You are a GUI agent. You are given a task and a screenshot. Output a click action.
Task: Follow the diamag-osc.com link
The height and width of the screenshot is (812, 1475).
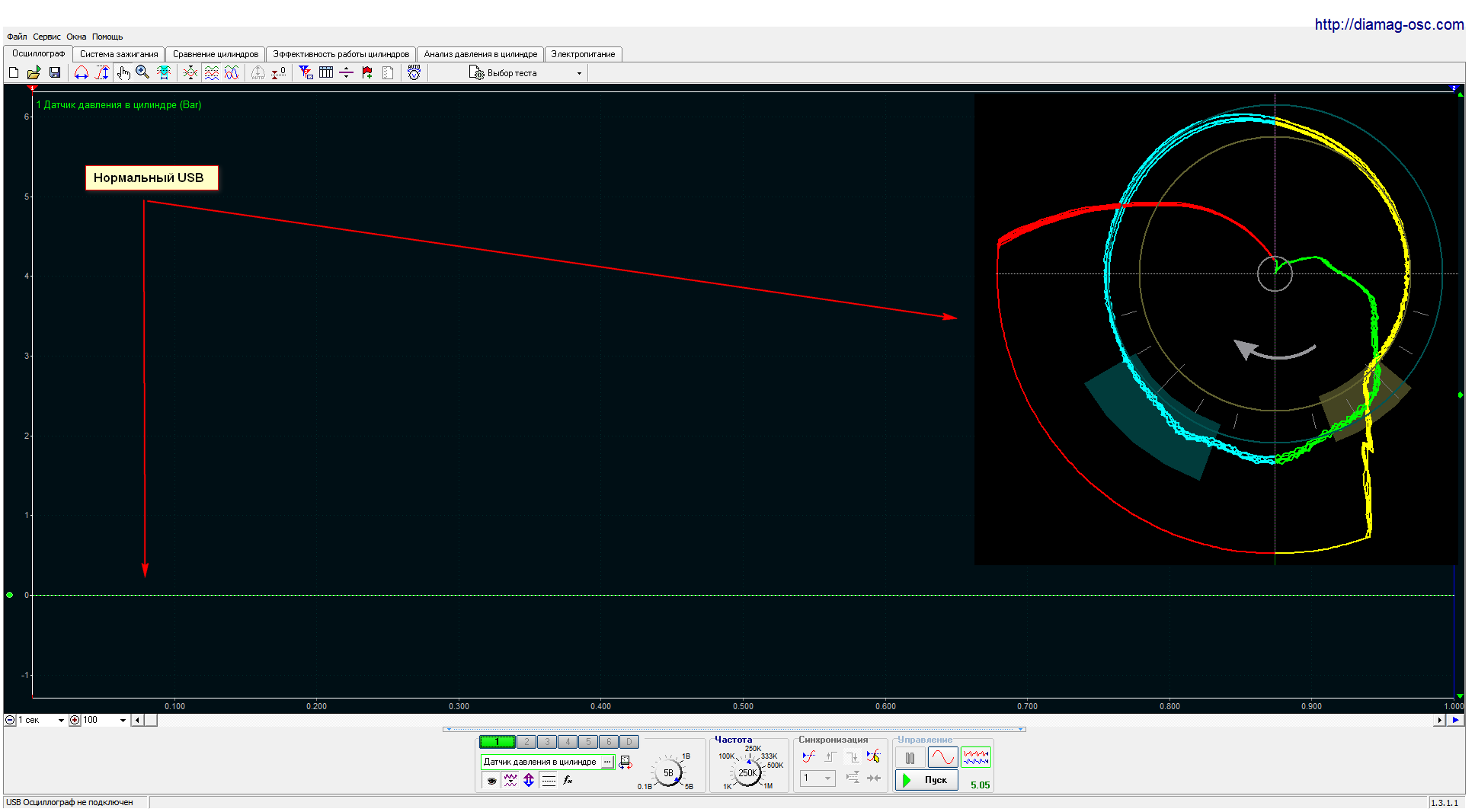(1389, 24)
